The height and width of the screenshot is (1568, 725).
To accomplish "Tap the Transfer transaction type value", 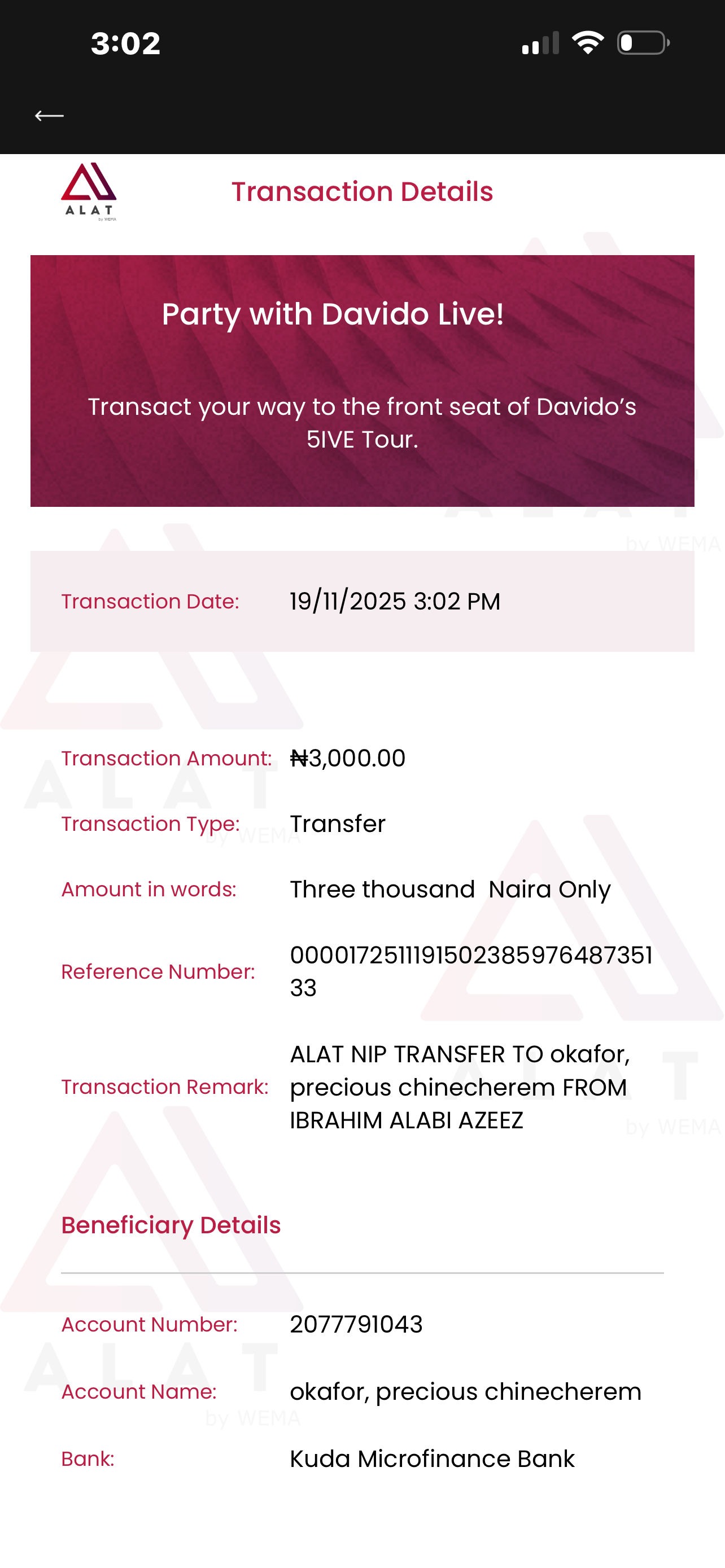I will [x=338, y=824].
